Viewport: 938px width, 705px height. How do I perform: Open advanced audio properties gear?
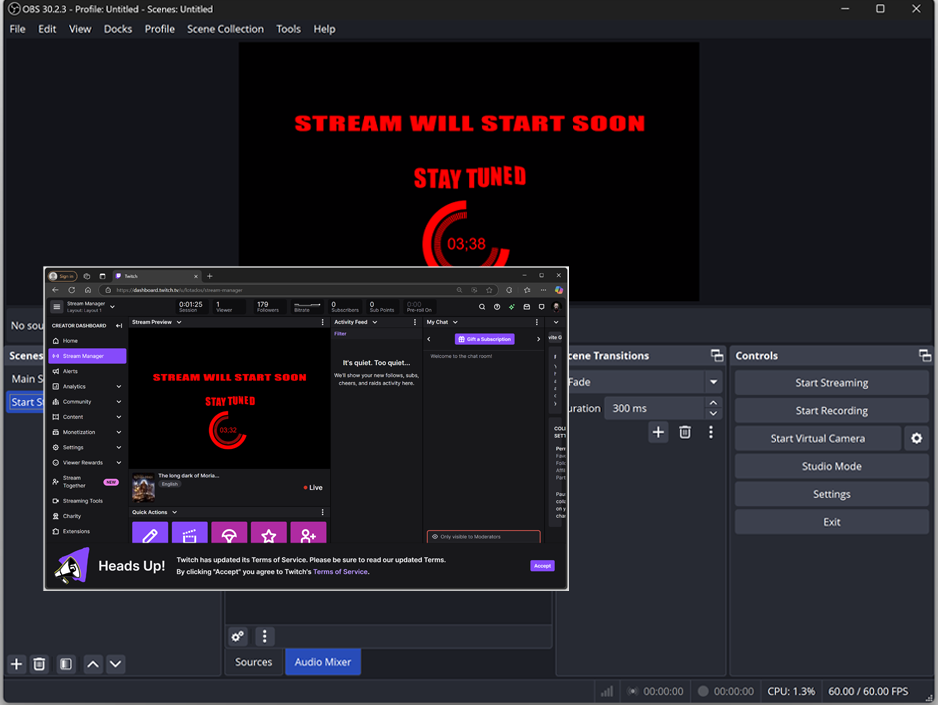238,636
